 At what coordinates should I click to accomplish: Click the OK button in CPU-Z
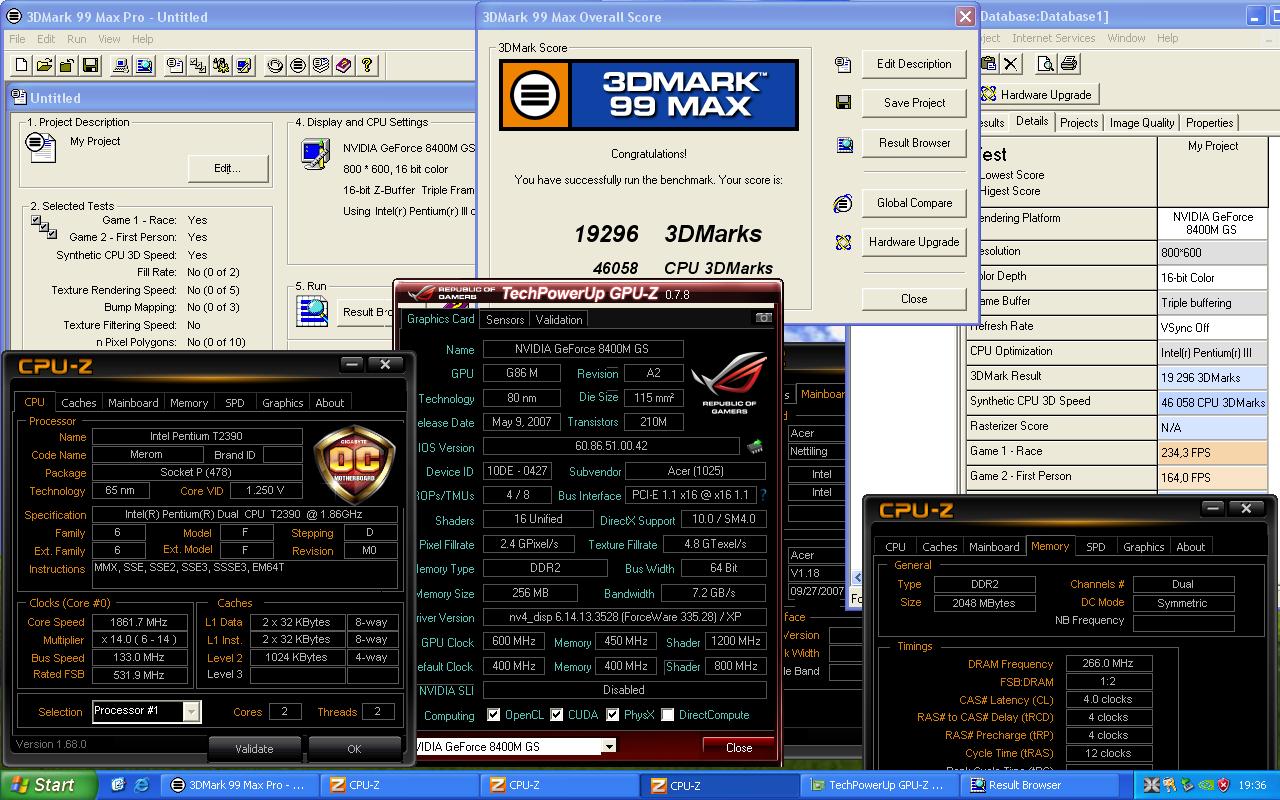354,748
